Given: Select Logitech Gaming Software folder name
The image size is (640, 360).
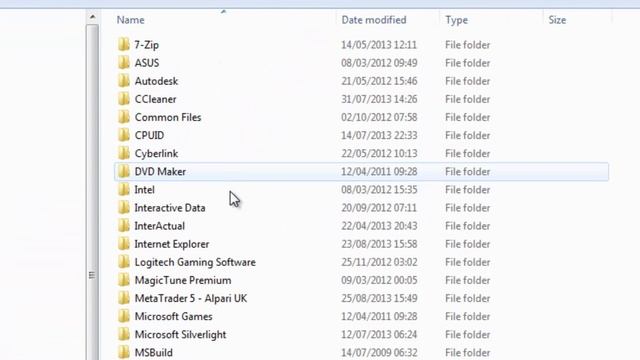Looking at the screenshot, I should [x=195, y=262].
